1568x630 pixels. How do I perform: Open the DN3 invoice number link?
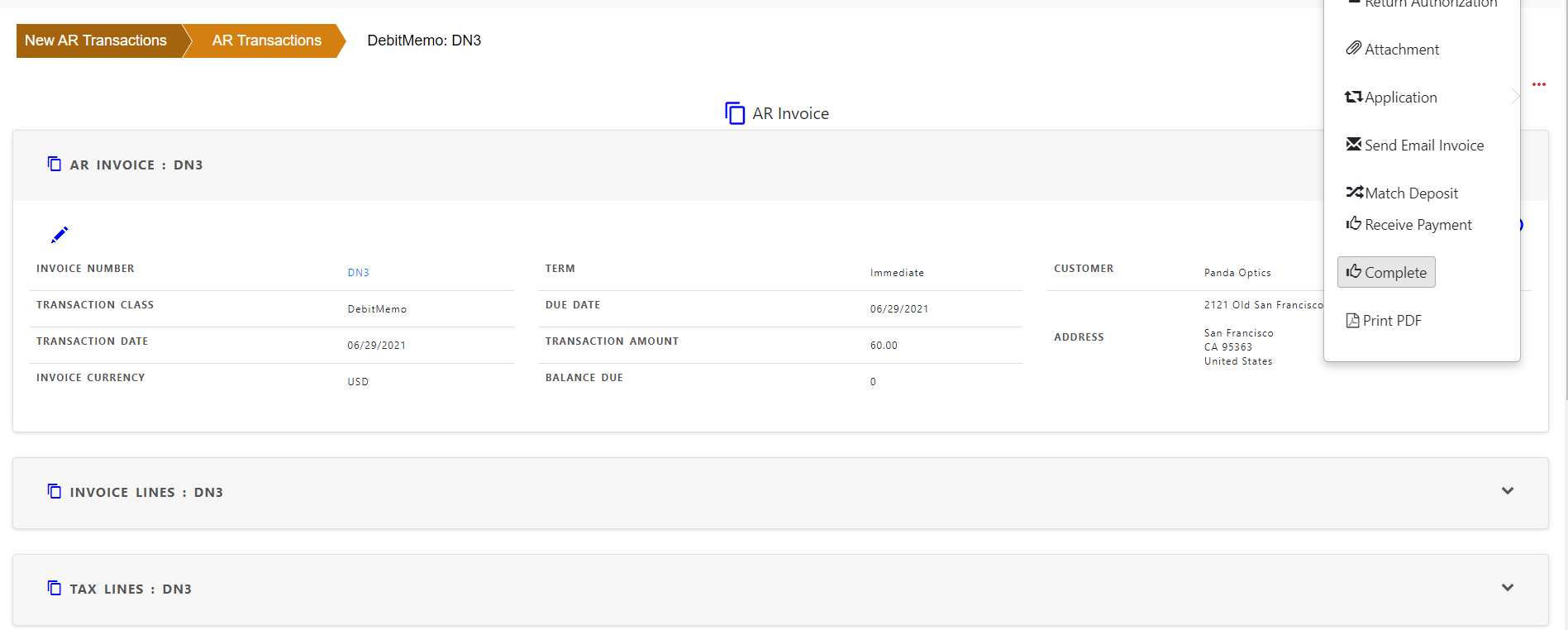point(358,273)
